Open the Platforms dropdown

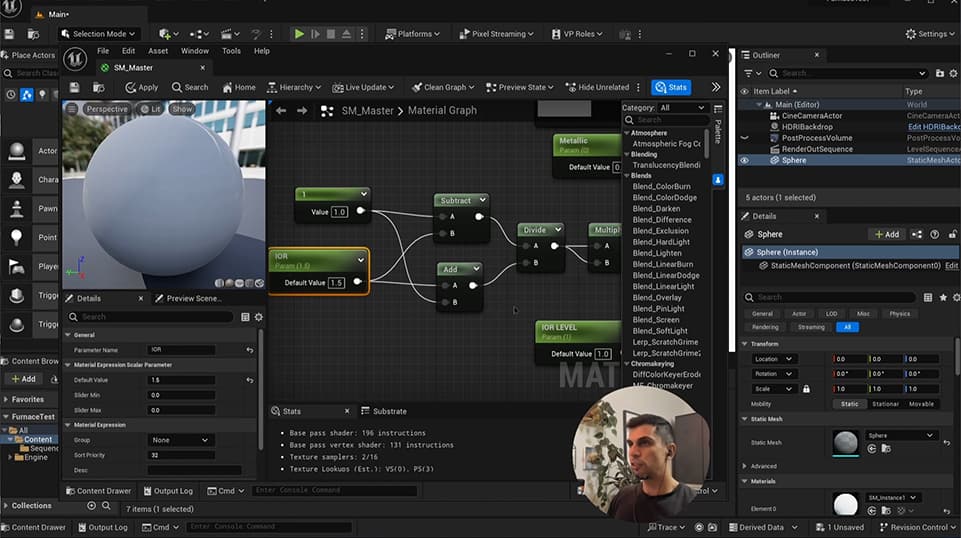pos(412,34)
